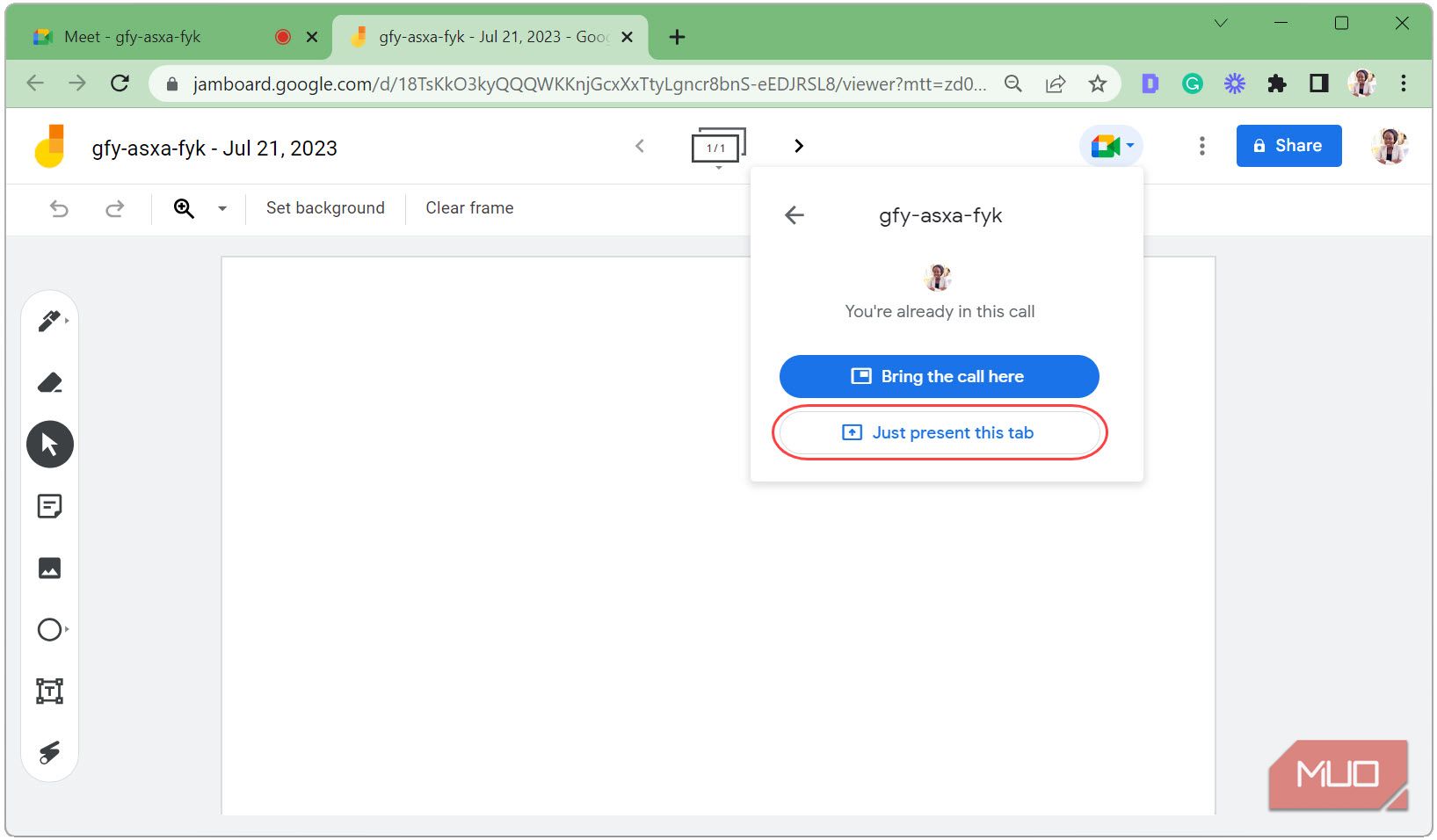Select the Text box tool
Viewport: 1437px width, 840px height.
(50, 691)
